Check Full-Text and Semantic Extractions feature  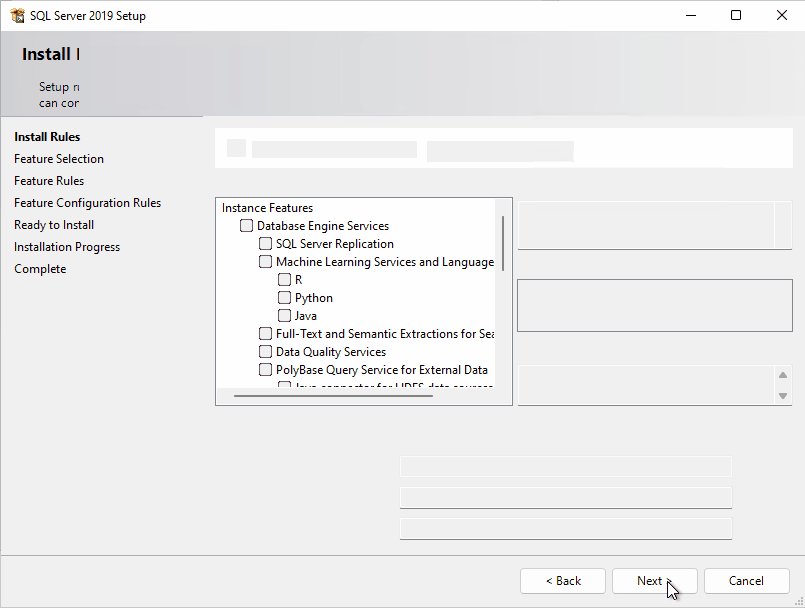(x=265, y=333)
